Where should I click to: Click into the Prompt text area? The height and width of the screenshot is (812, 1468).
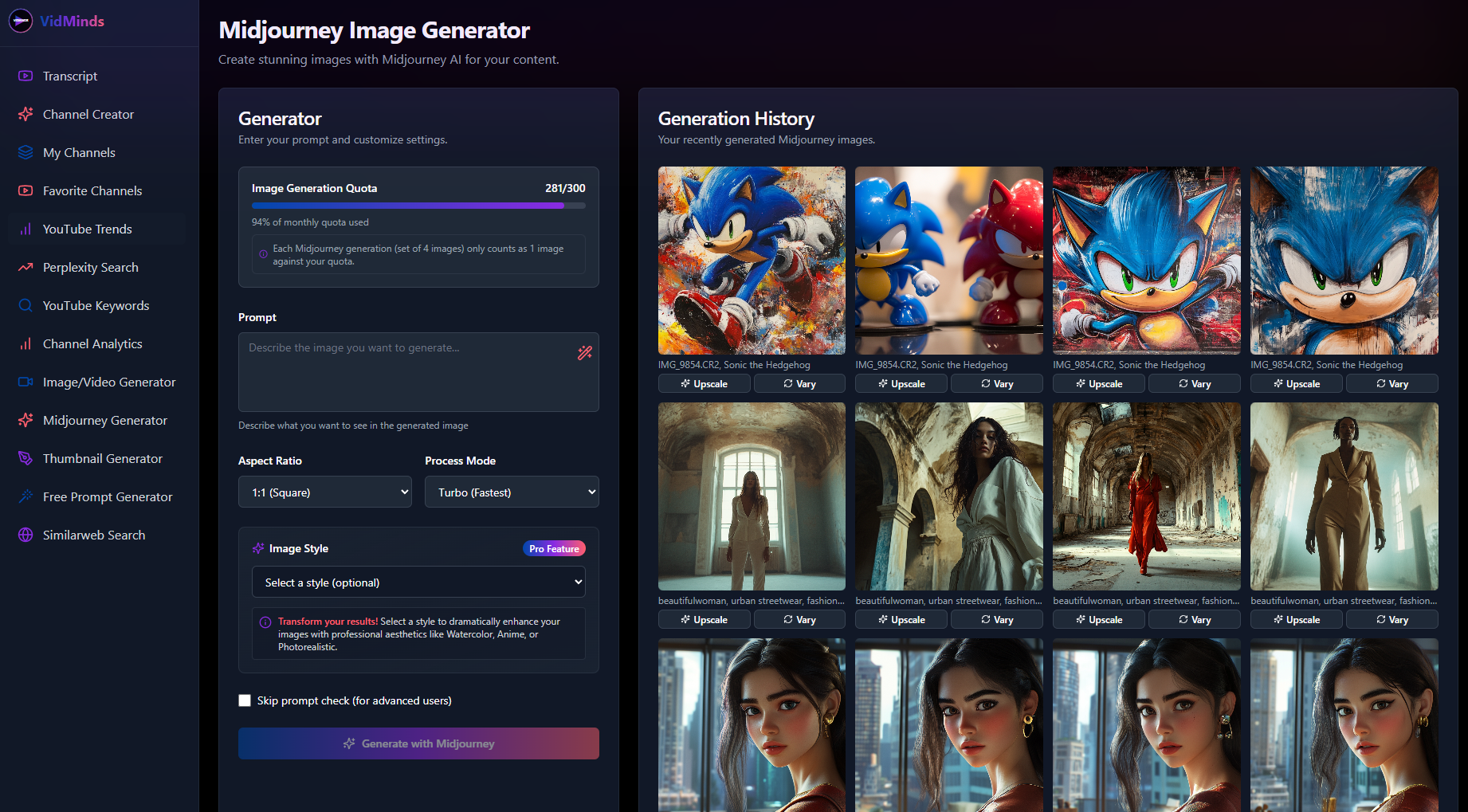418,372
